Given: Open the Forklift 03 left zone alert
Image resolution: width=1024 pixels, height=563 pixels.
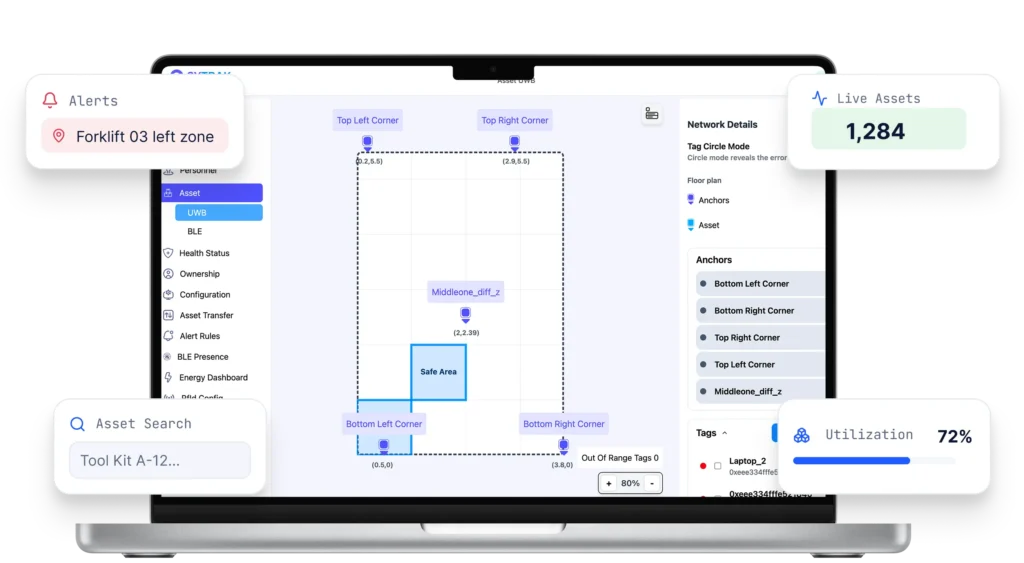Looking at the screenshot, I should (x=135, y=136).
